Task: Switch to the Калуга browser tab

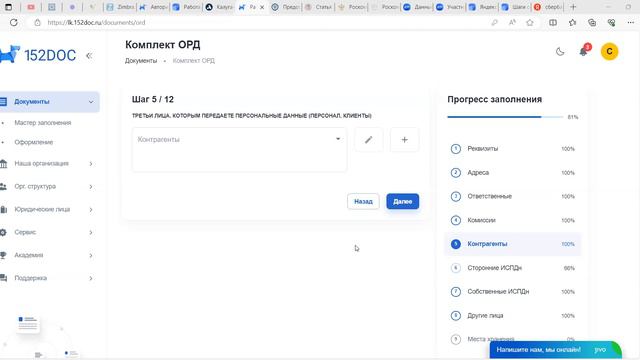Action: [220, 7]
